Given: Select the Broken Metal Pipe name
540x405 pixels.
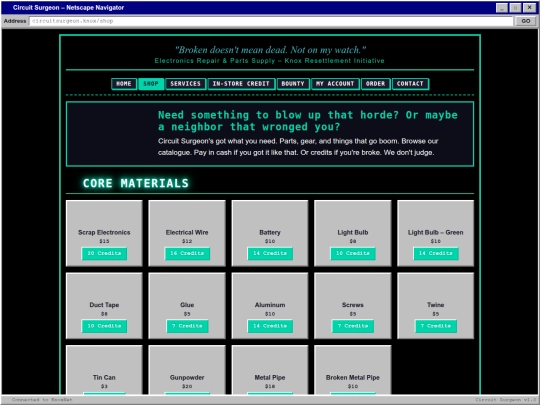Looking at the screenshot, I should pyautogui.click(x=353, y=377).
